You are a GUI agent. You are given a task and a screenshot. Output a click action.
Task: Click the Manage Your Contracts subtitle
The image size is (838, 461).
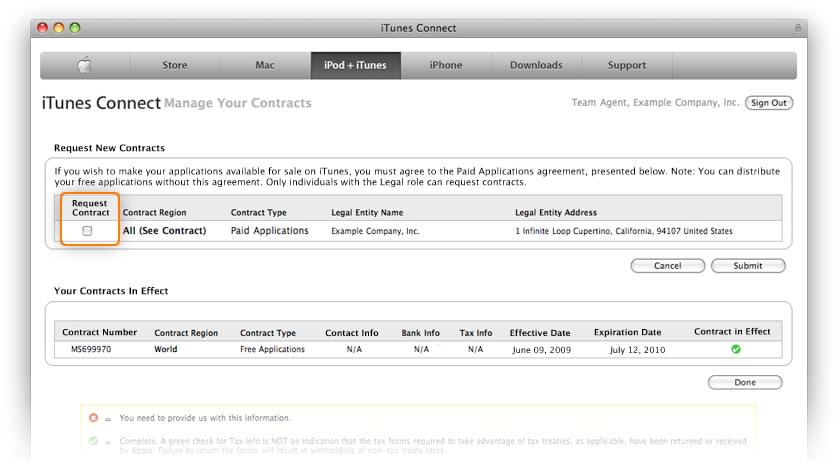(238, 103)
